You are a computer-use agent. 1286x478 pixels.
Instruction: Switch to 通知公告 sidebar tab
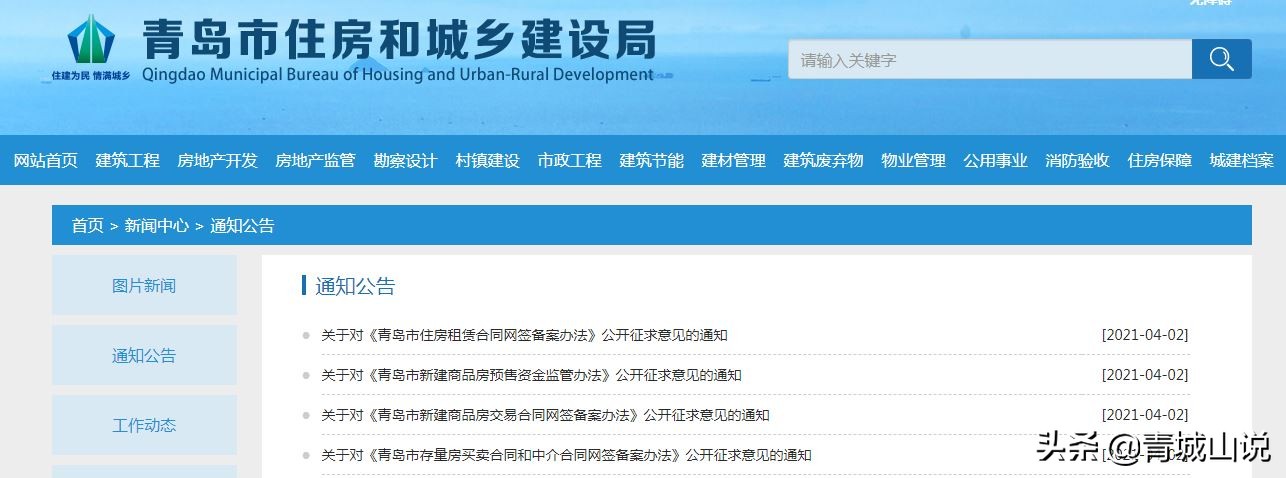click(144, 355)
